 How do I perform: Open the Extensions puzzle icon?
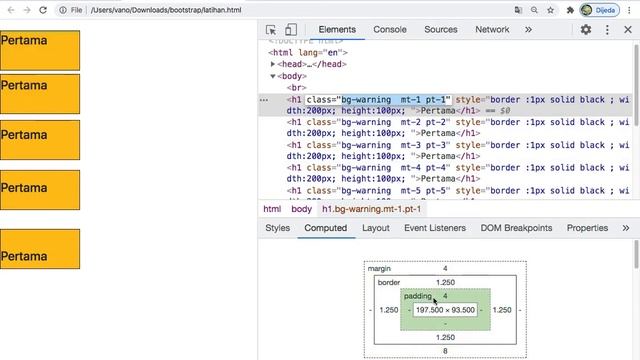point(570,10)
